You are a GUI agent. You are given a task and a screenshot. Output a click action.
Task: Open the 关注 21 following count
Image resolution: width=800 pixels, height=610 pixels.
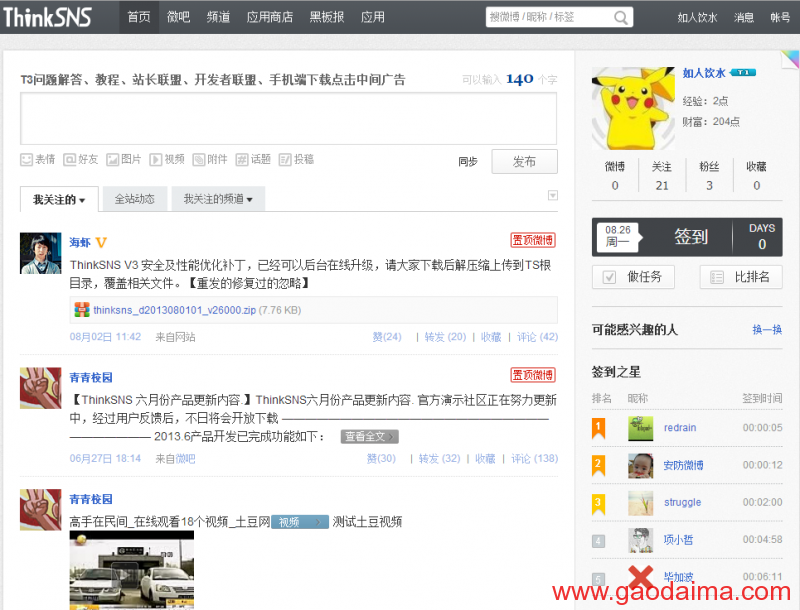[662, 175]
